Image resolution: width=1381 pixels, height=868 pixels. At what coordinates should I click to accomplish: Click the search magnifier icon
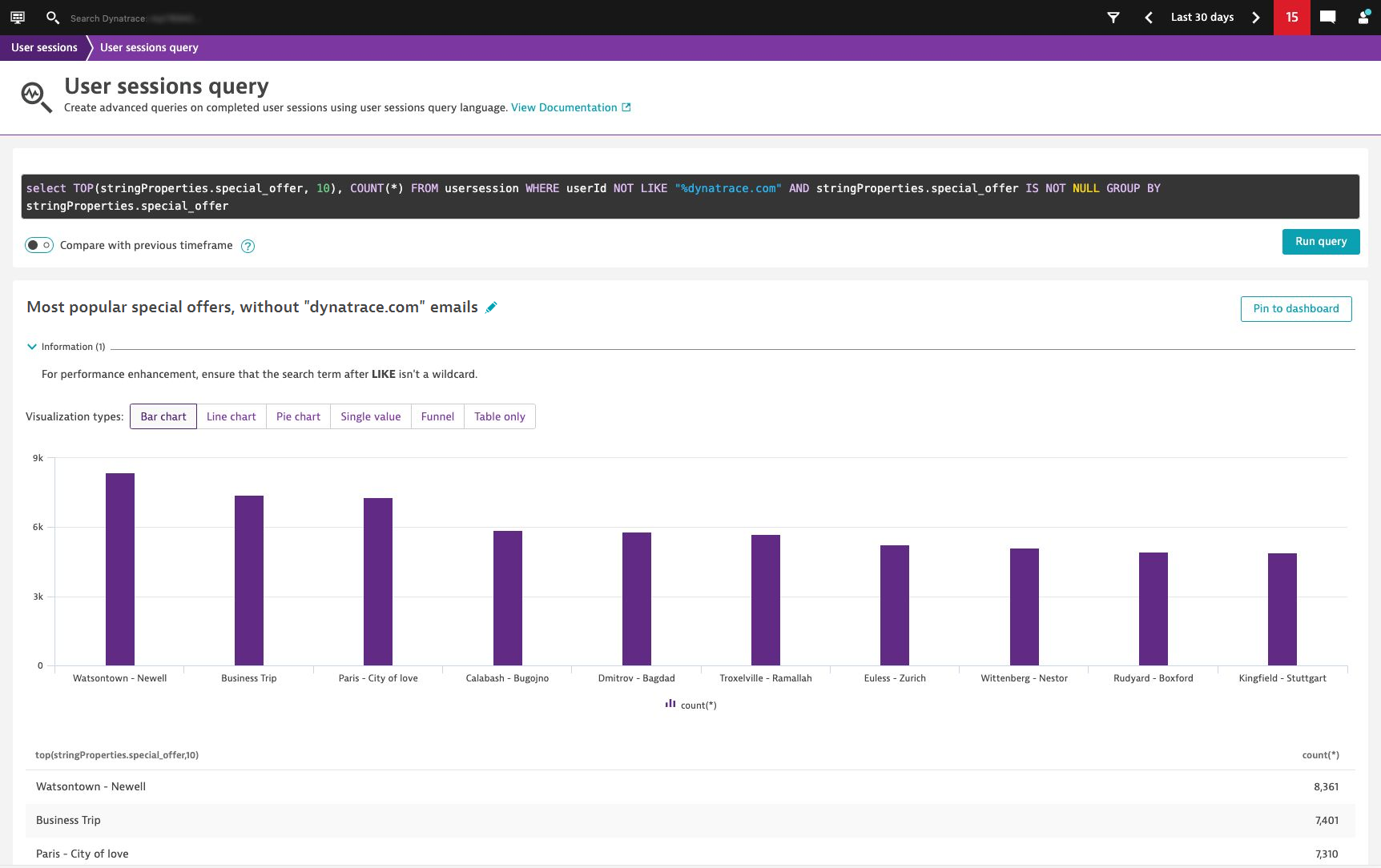click(x=53, y=17)
